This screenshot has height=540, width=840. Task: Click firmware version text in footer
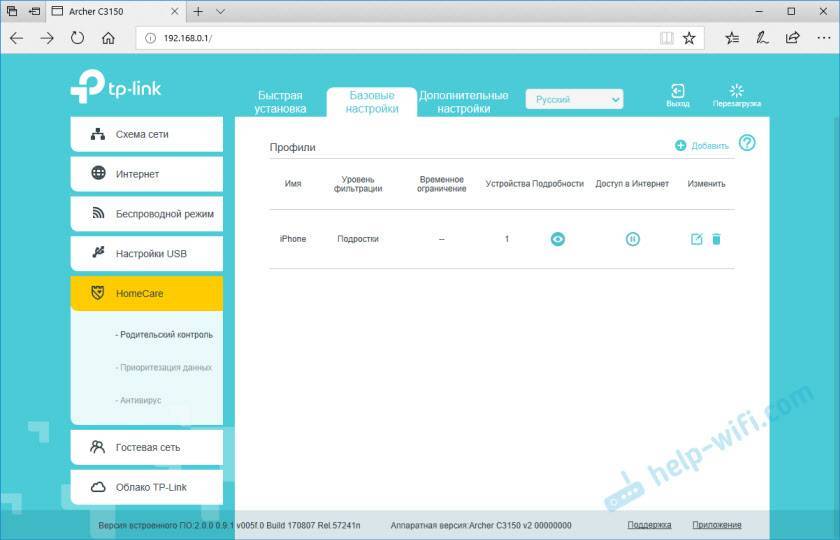point(229,526)
